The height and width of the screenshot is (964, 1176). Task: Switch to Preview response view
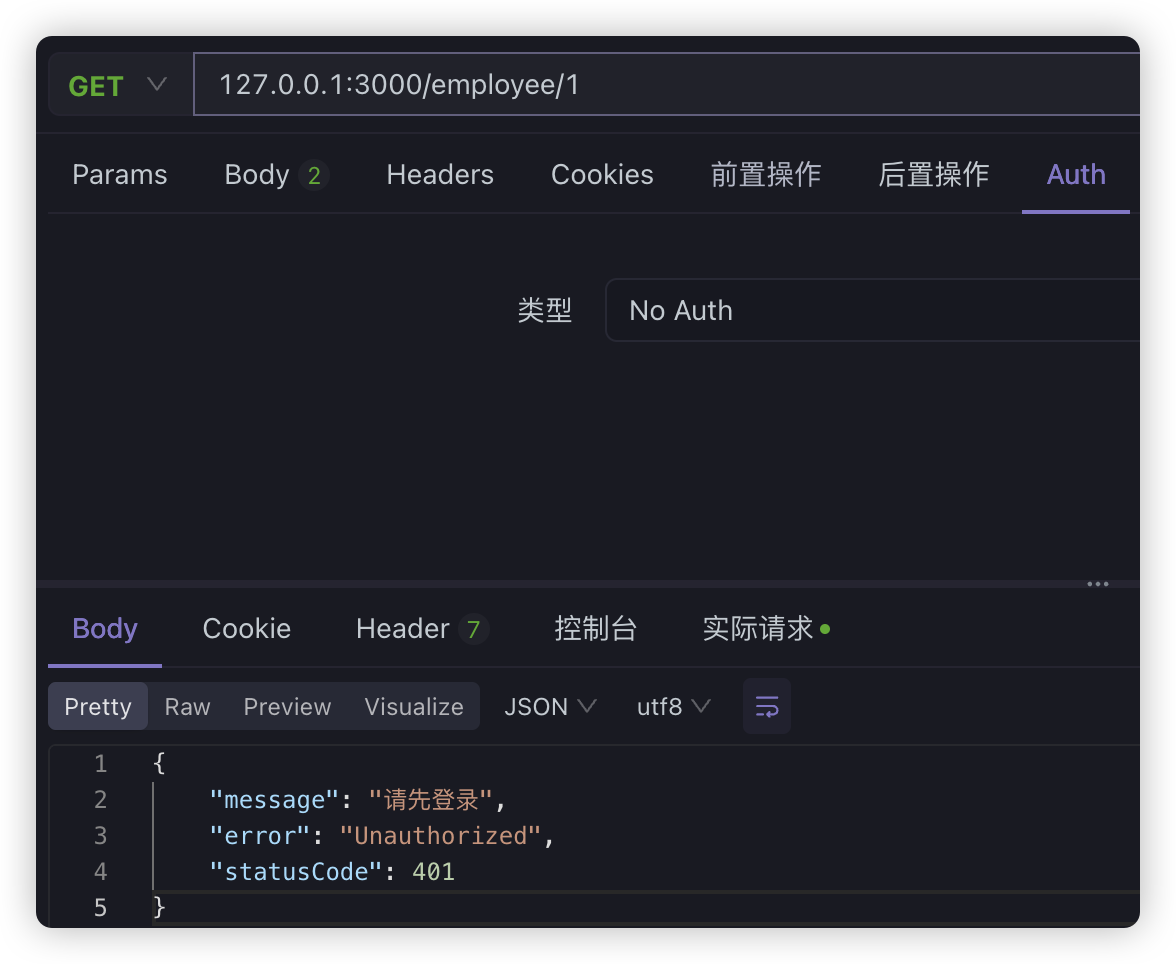287,707
